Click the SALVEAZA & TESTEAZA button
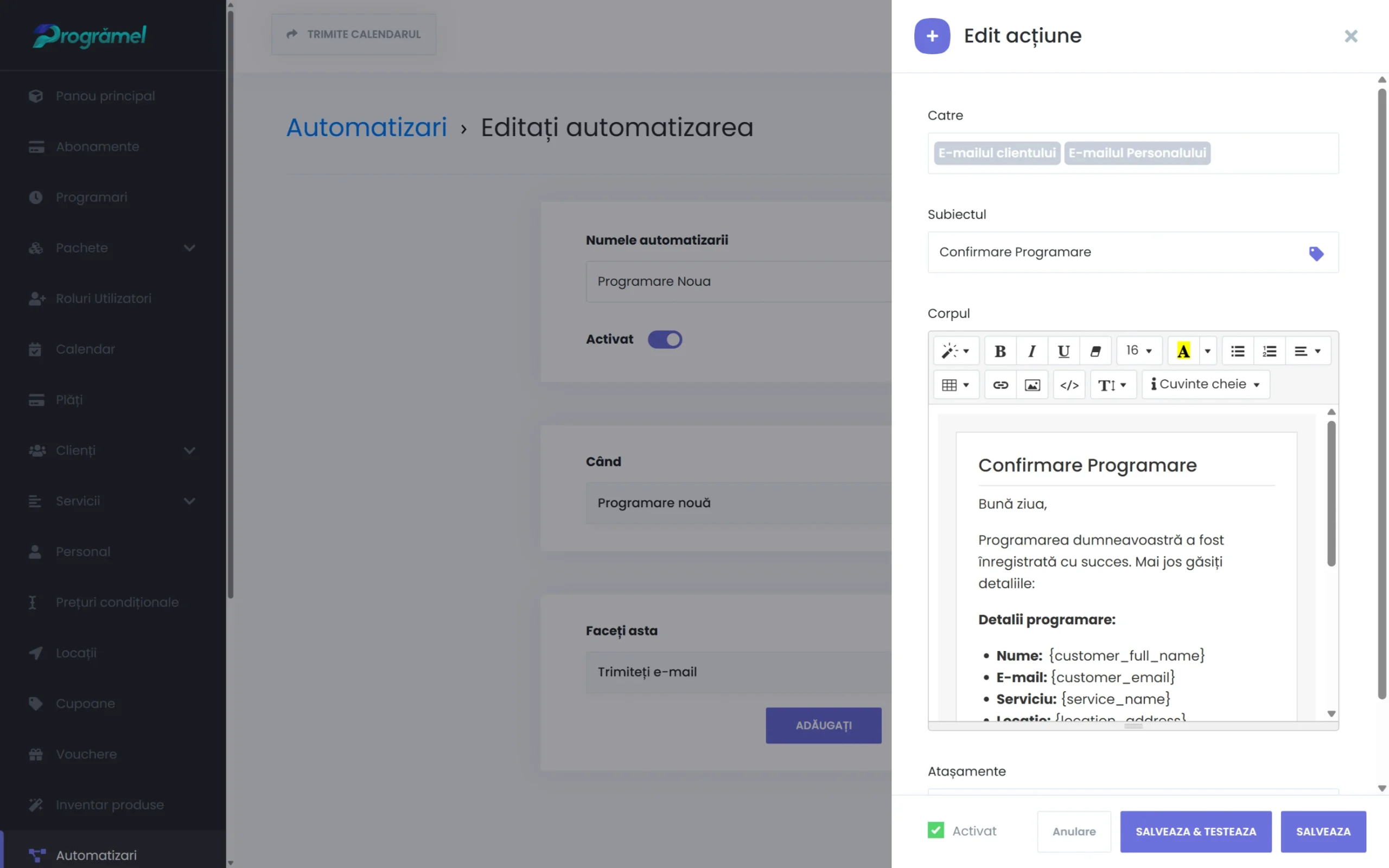 1196,831
